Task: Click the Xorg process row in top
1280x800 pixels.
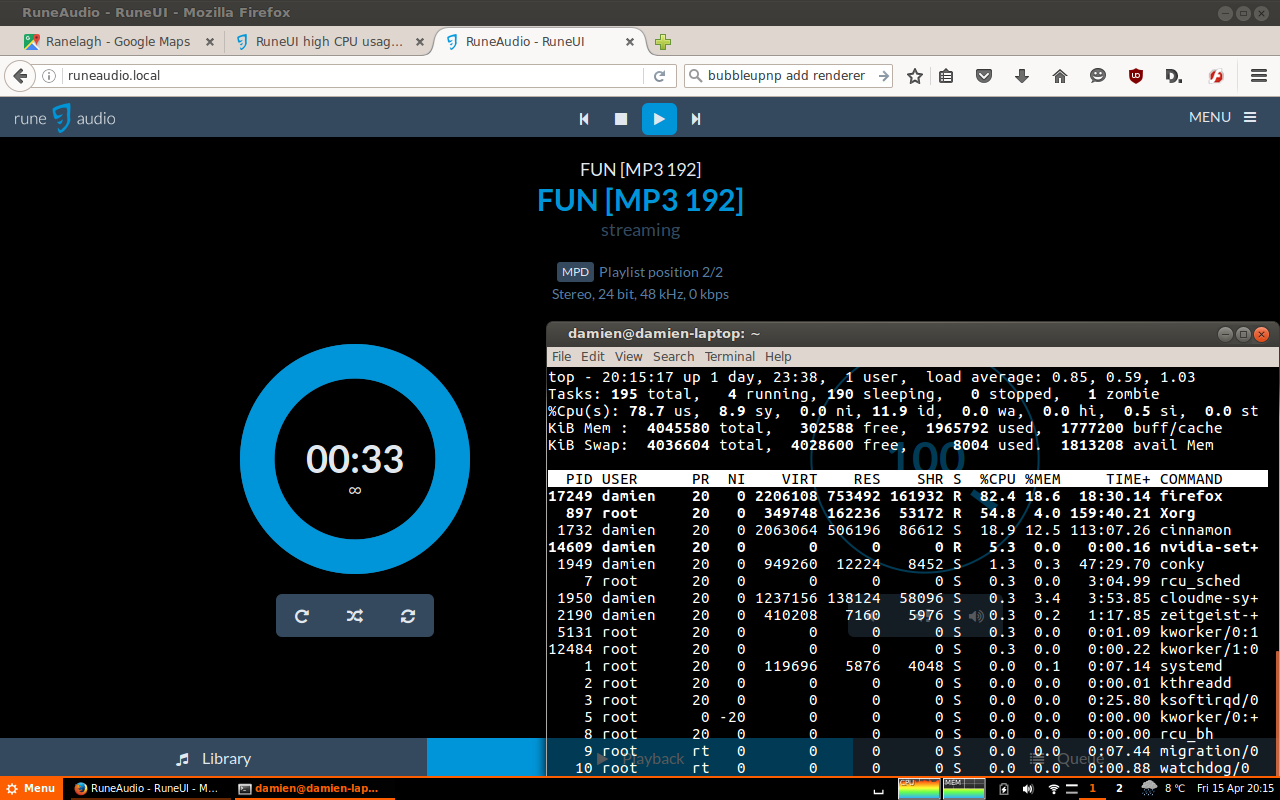Action: tap(910, 513)
